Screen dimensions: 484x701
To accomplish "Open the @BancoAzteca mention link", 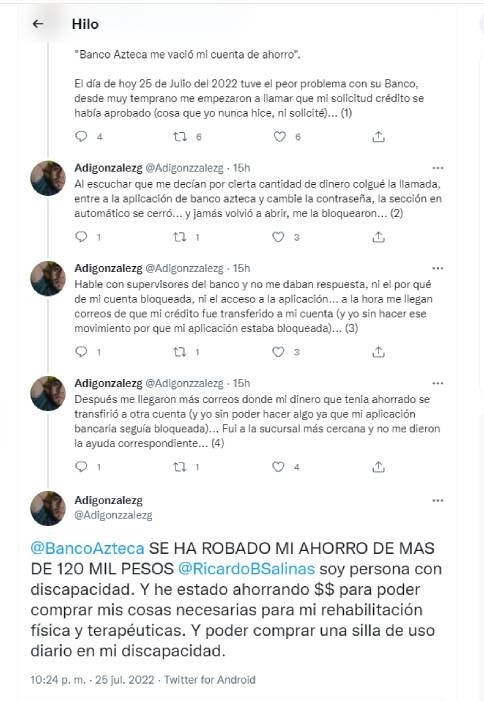I will click(x=88, y=548).
